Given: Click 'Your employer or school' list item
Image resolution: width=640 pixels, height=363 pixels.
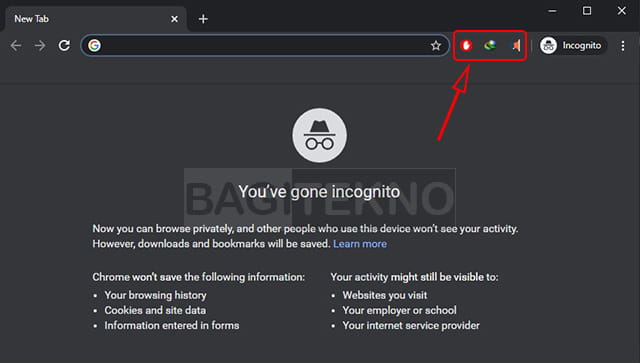Looking at the screenshot, I should (400, 310).
